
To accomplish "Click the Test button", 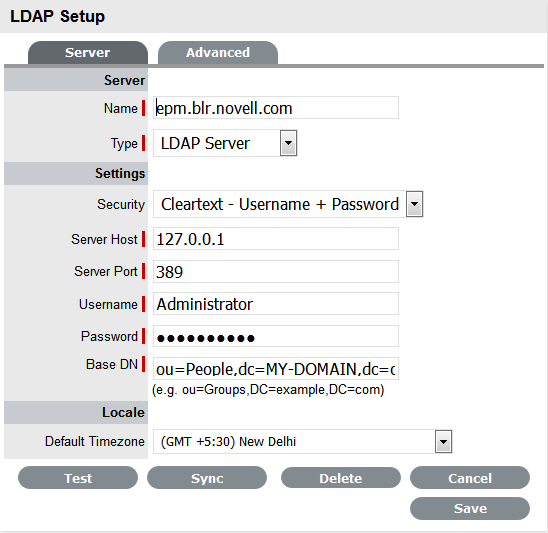I will click(78, 478).
